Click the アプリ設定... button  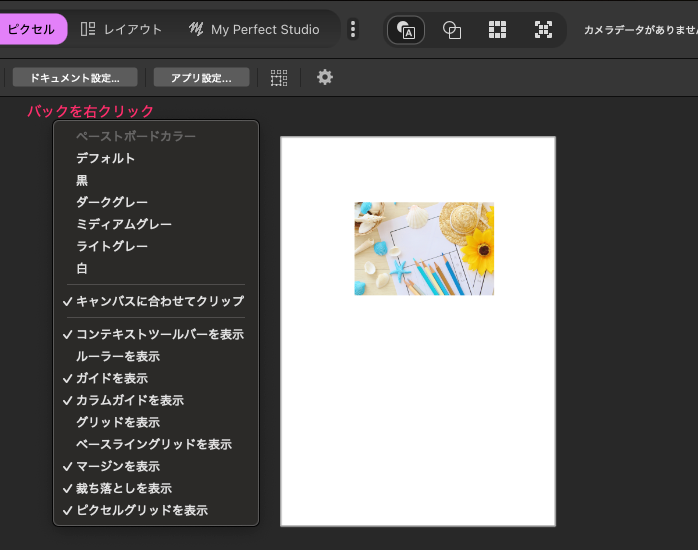tap(201, 77)
